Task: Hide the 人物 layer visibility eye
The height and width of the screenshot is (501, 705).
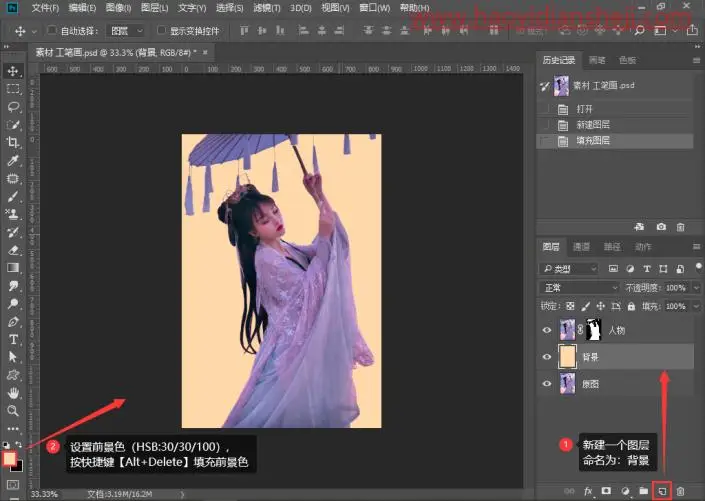Action: pos(547,330)
